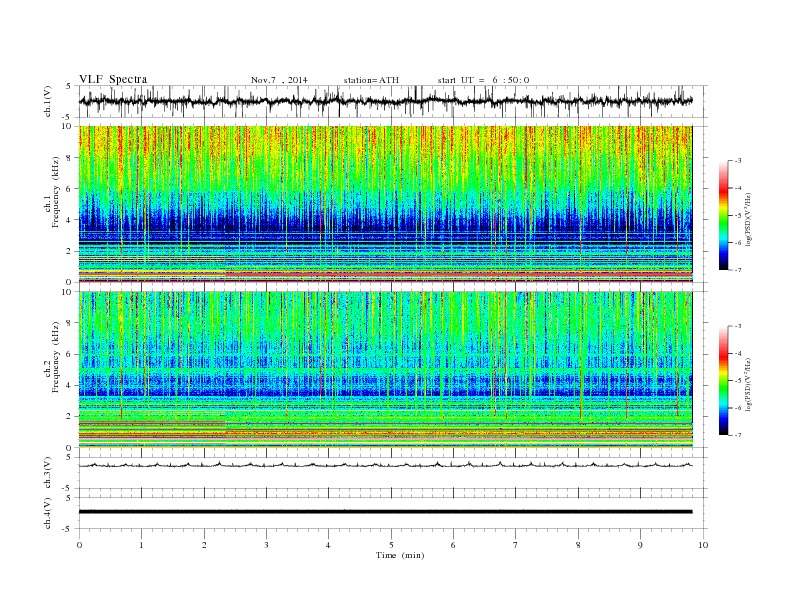
Task: Click tick label "10" on Time axis
Action: pyautogui.click(x=703, y=545)
